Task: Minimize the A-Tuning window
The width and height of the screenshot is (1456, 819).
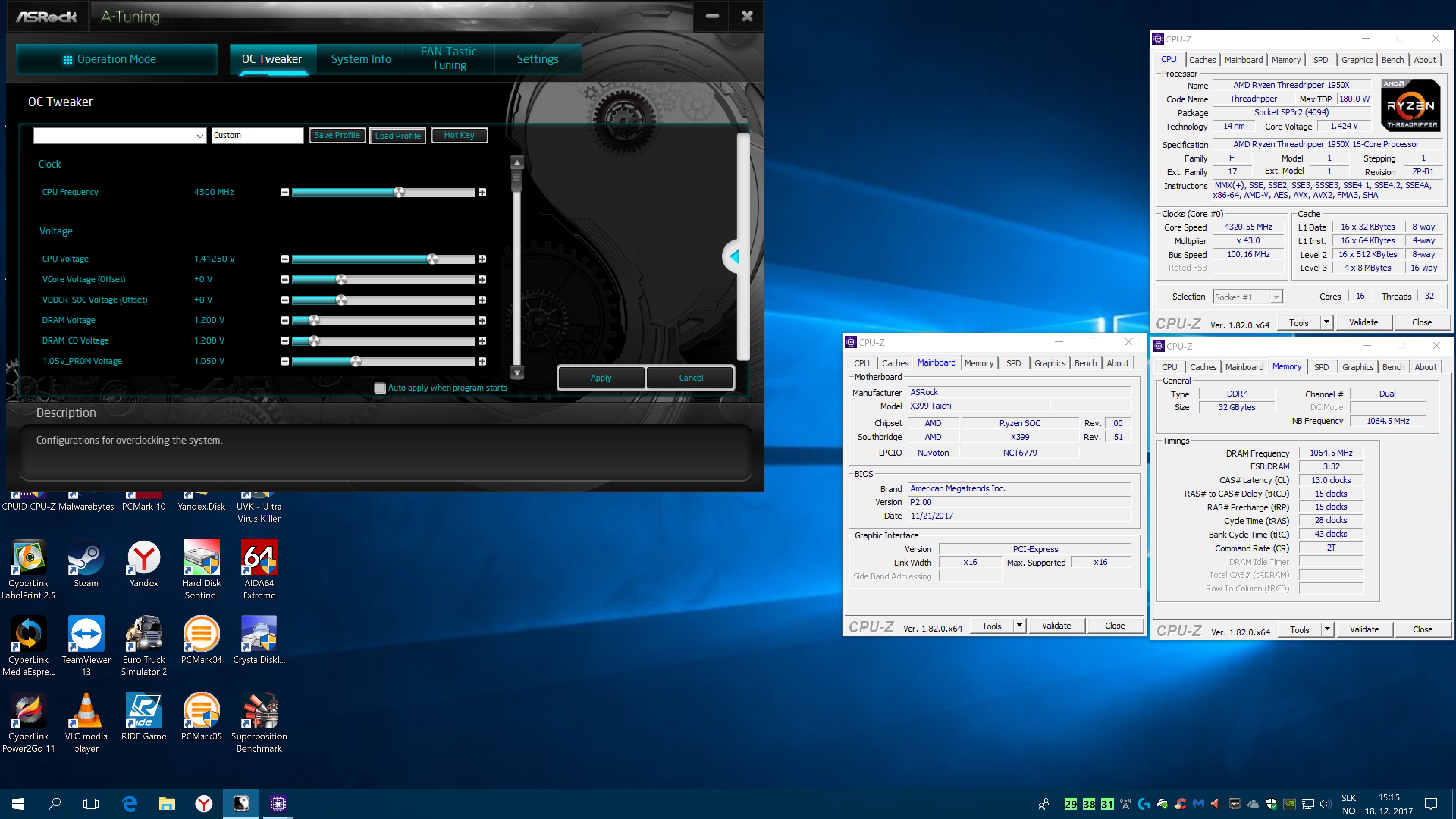Action: click(x=712, y=16)
